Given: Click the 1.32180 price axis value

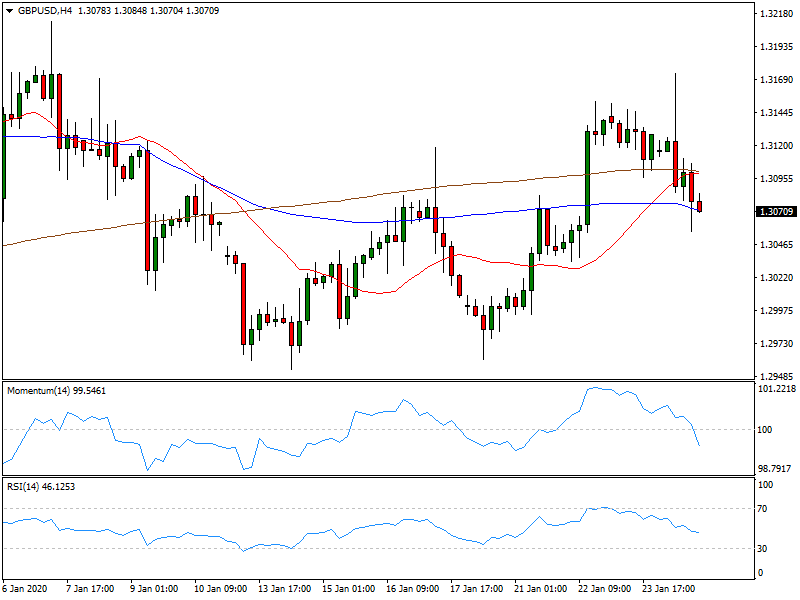Looking at the screenshot, I should pyautogui.click(x=777, y=14).
